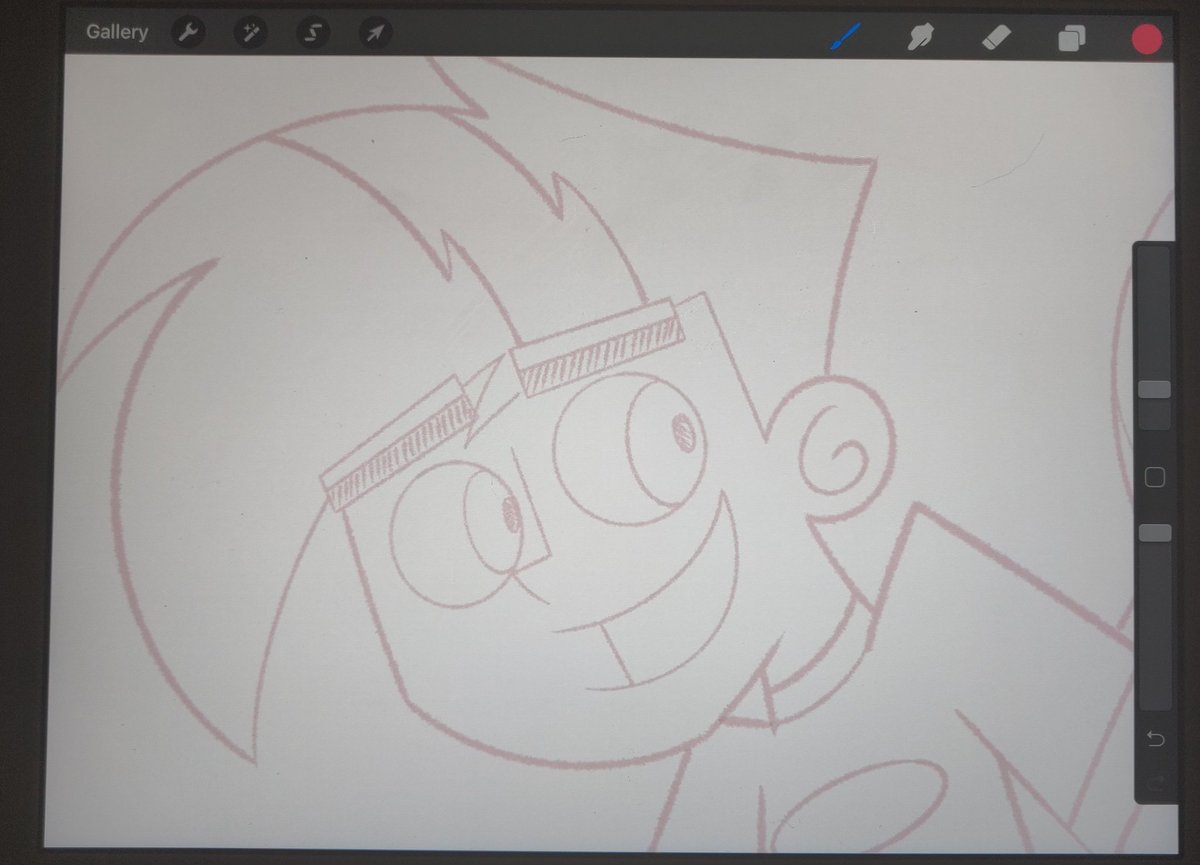This screenshot has height=865, width=1200.
Task: Open the red color picker
Action: 1146,39
